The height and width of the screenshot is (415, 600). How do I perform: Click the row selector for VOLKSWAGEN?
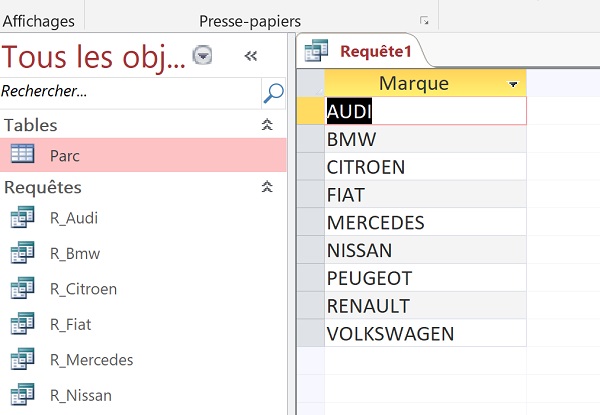(x=311, y=333)
